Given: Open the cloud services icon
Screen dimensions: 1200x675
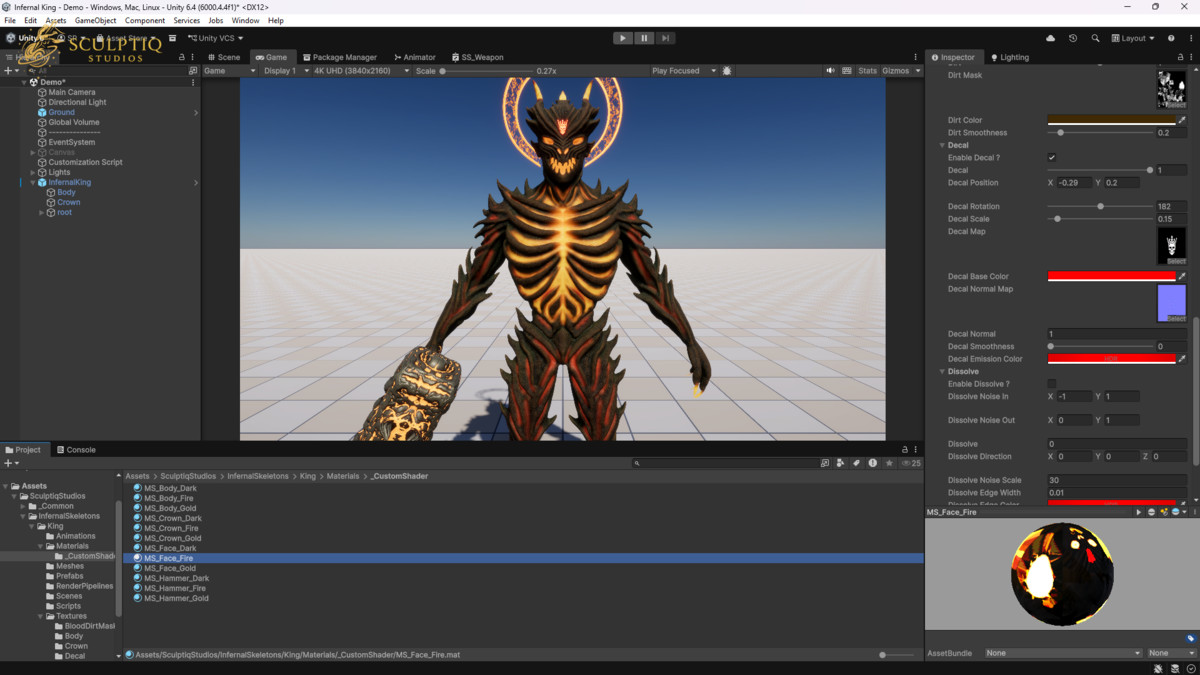Looking at the screenshot, I should click(x=1051, y=38).
